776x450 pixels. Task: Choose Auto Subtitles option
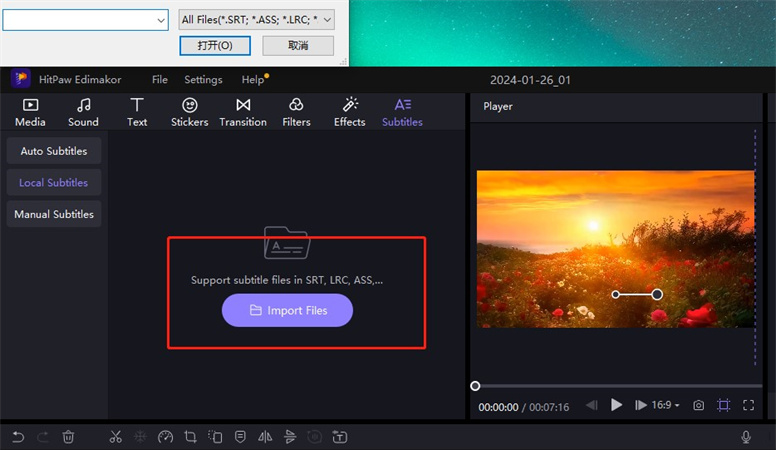[x=54, y=151]
